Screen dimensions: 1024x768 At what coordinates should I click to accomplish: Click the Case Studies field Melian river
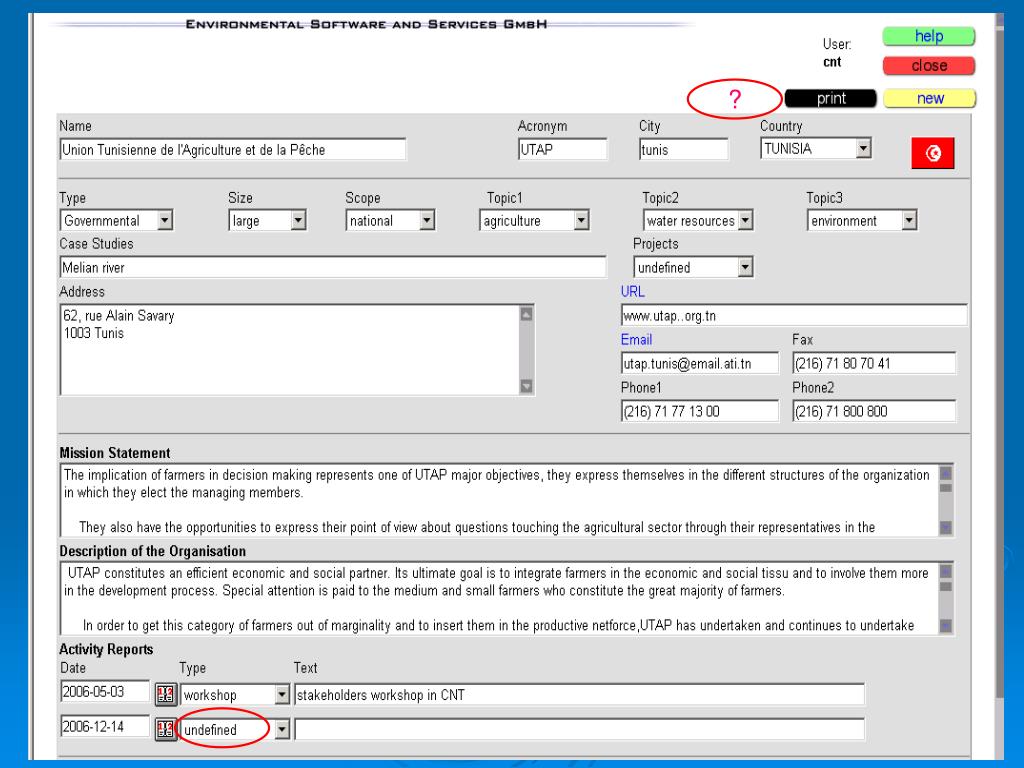(332, 267)
